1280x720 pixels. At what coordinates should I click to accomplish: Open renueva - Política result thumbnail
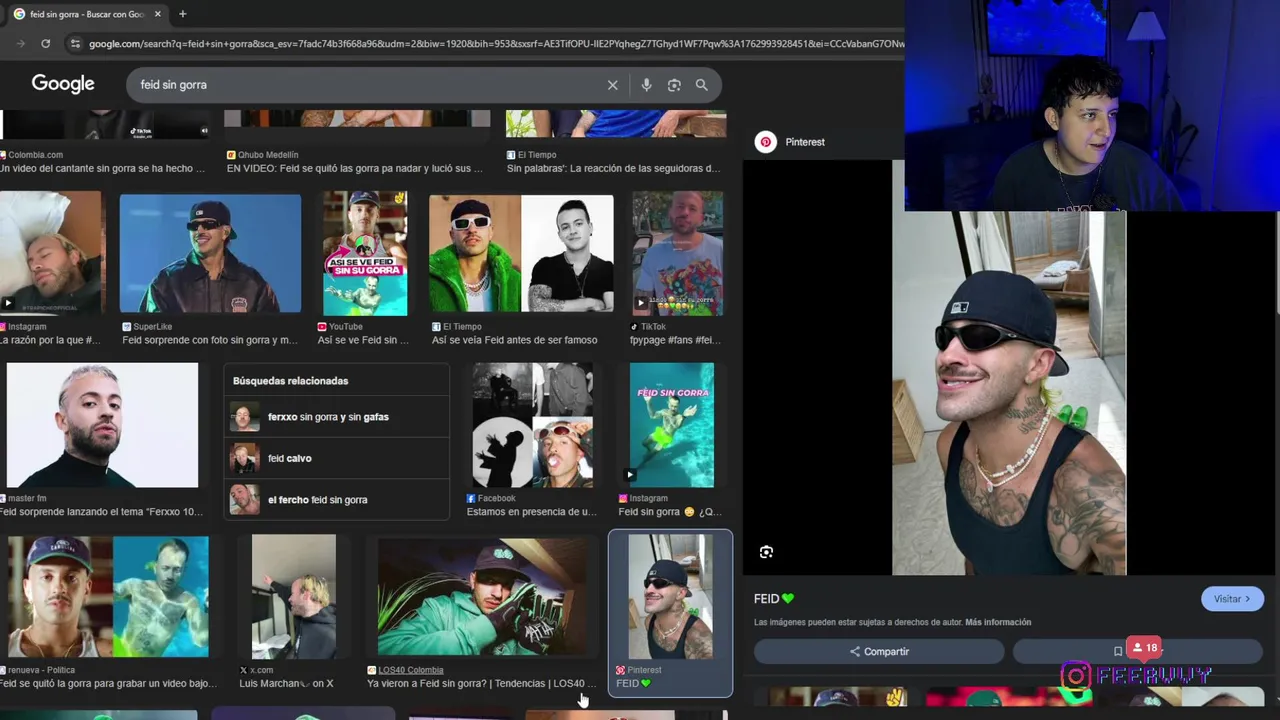tap(108, 597)
